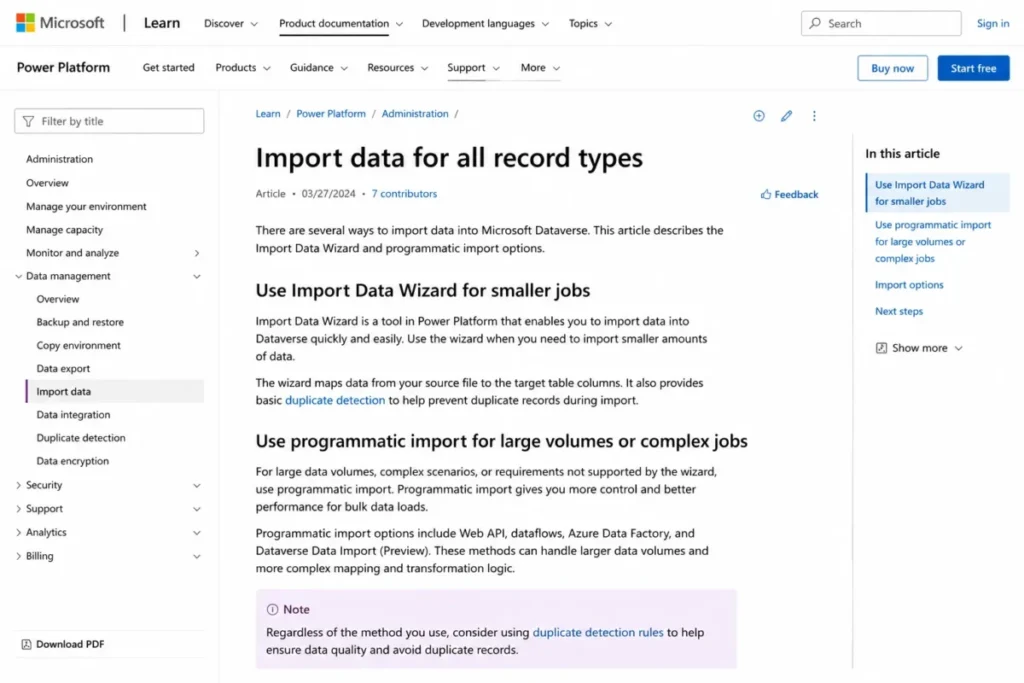Select Administration in sidebar
Image resolution: width=1024 pixels, height=683 pixels.
pyautogui.click(x=59, y=159)
